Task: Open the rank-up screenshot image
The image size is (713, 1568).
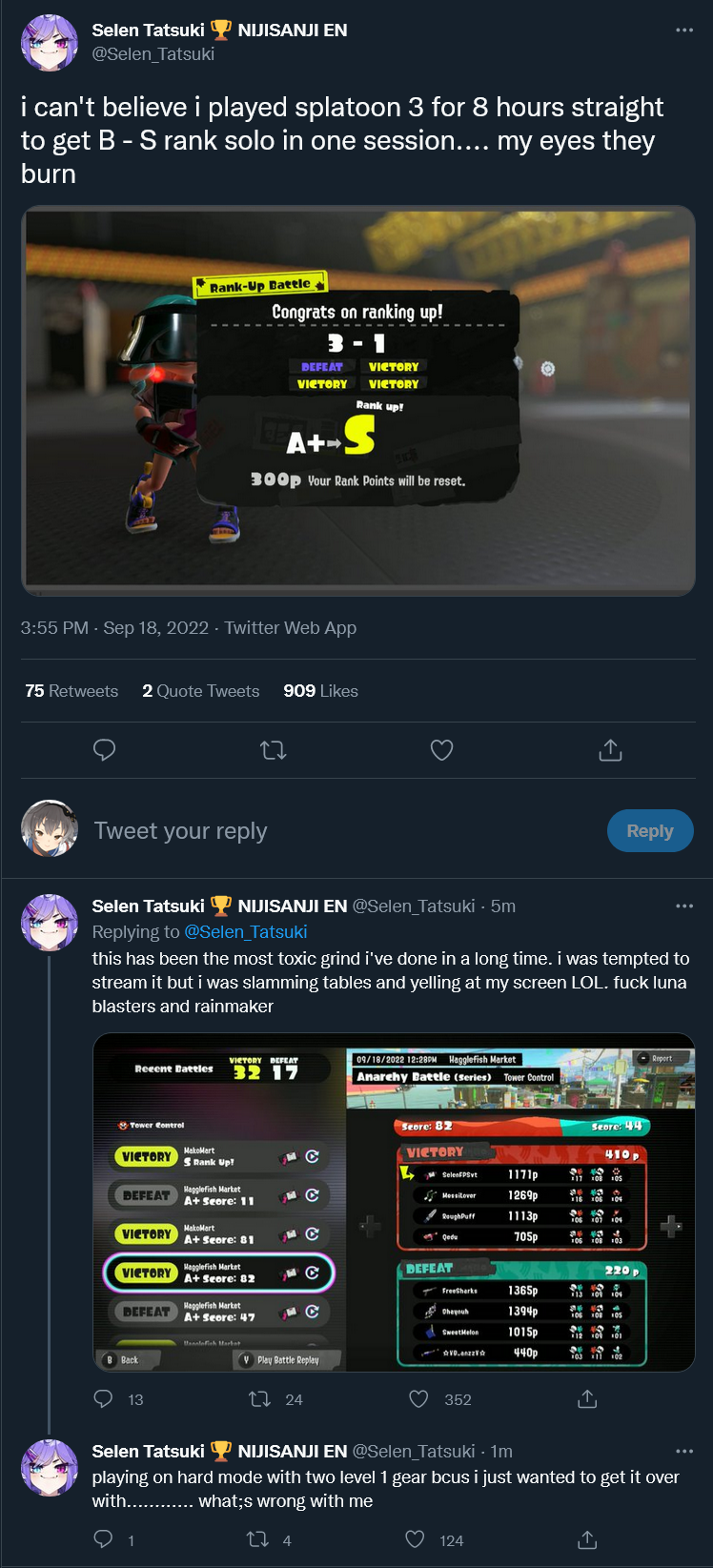Action: pos(358,400)
